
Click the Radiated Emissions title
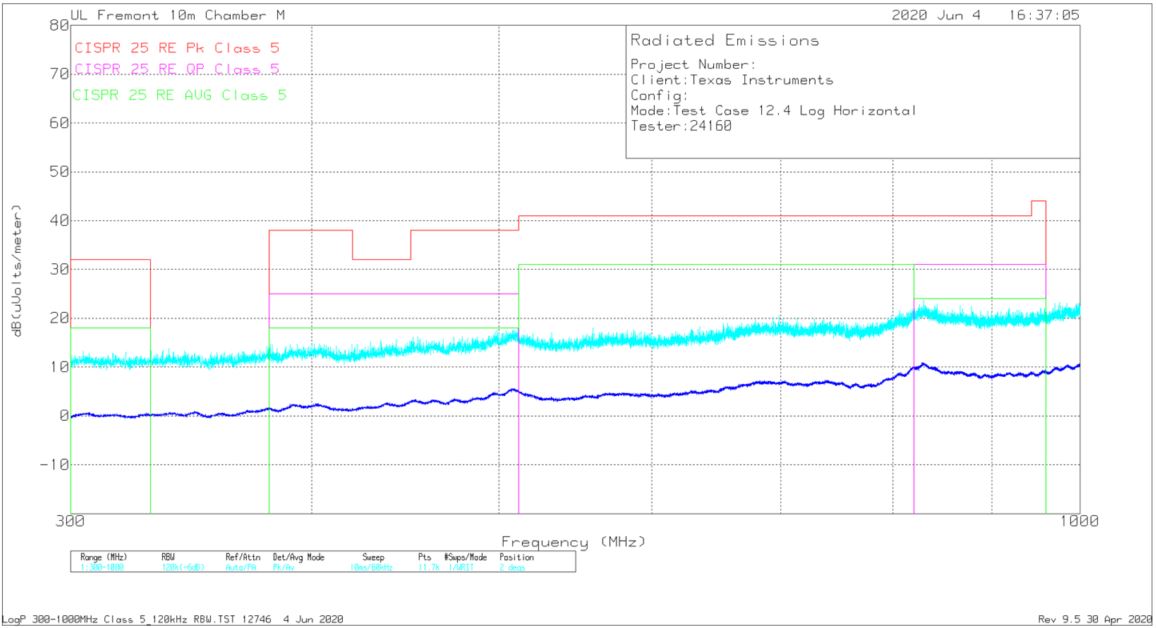724,41
